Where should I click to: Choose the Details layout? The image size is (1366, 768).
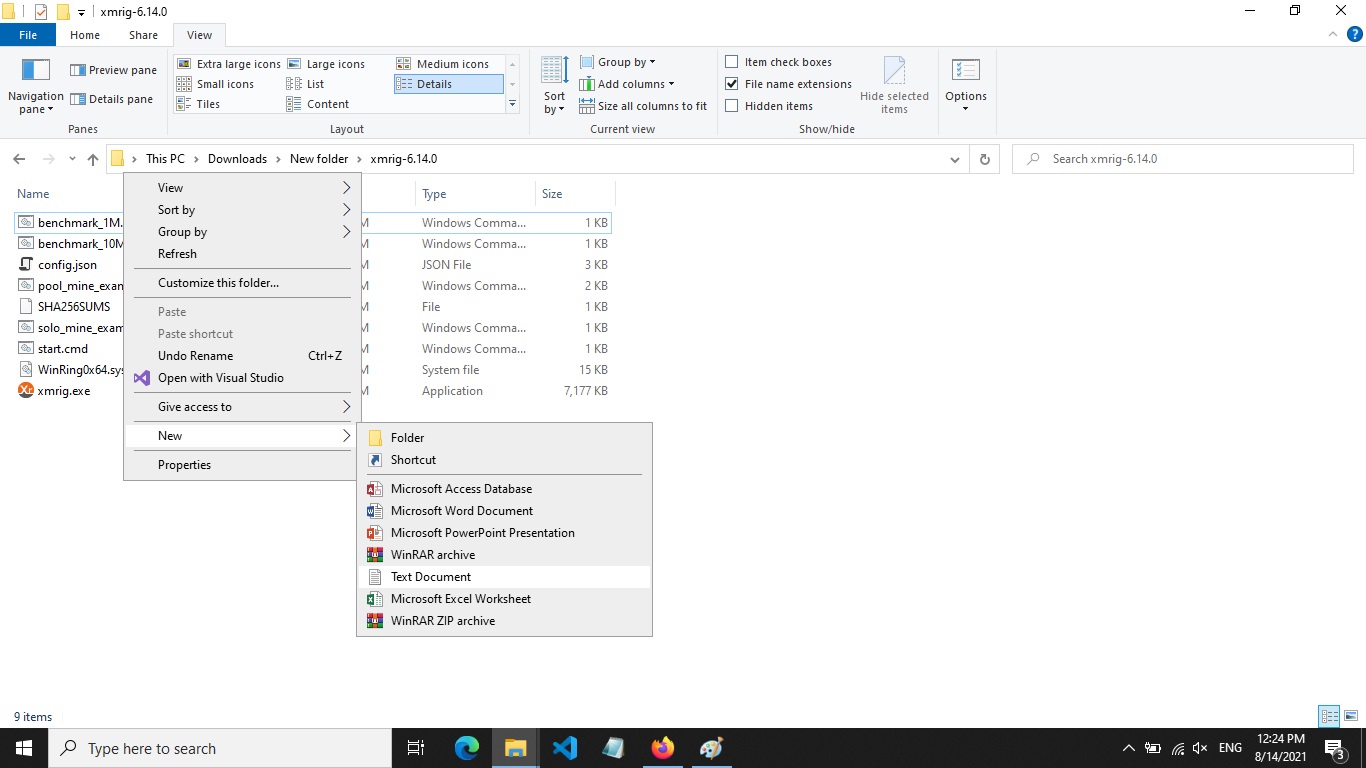448,84
